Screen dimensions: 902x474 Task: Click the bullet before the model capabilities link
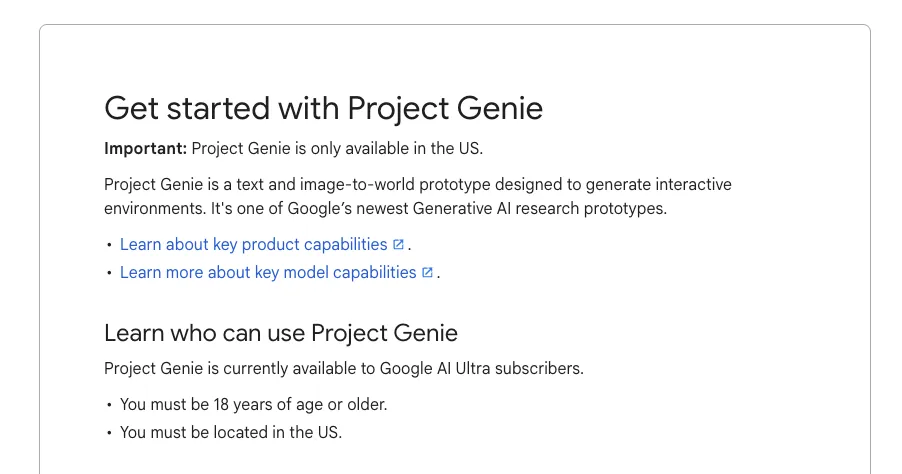pos(109,273)
